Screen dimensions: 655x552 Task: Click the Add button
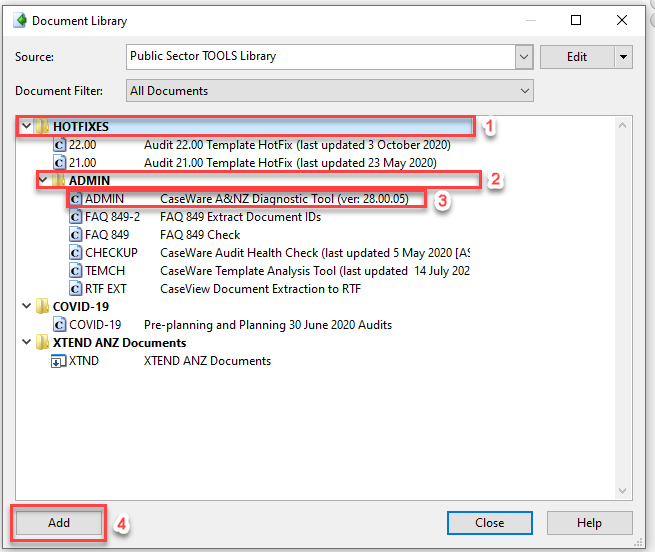58,523
